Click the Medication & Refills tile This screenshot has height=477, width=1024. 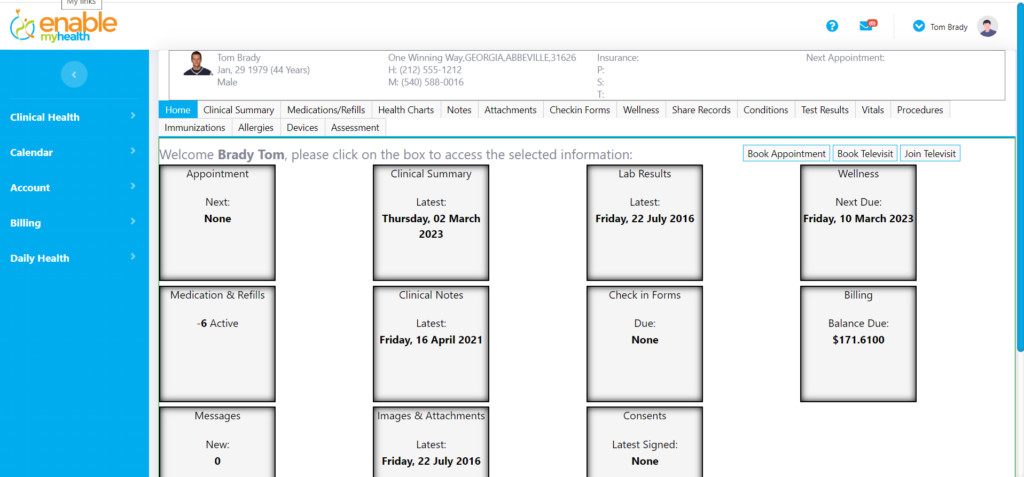[x=217, y=344]
